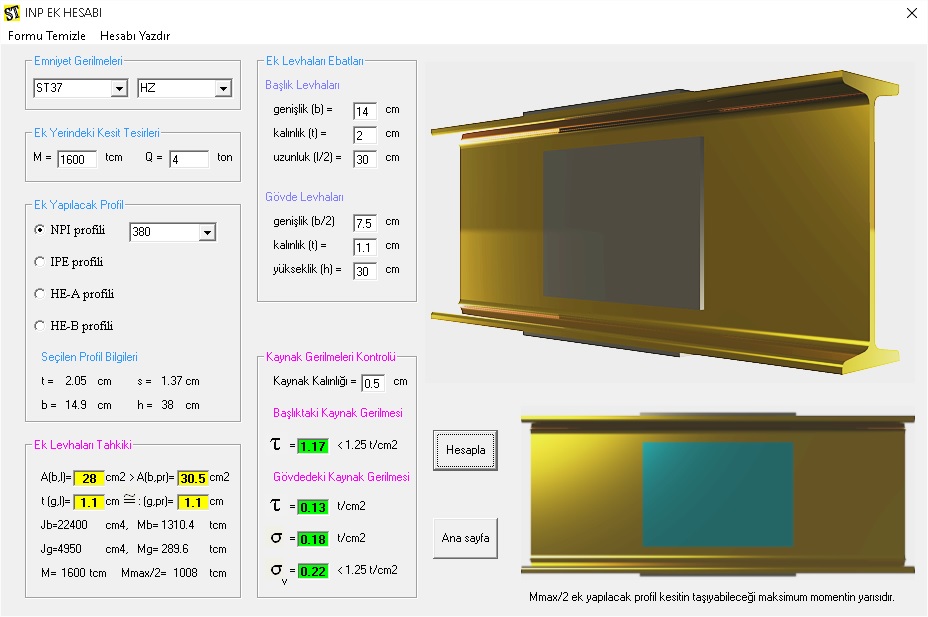
Task: Click the Mmax/2= 1008 value text
Action: click(x=159, y=573)
